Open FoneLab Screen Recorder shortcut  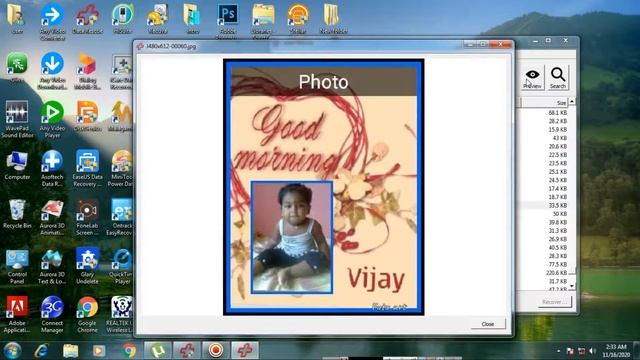tap(87, 217)
